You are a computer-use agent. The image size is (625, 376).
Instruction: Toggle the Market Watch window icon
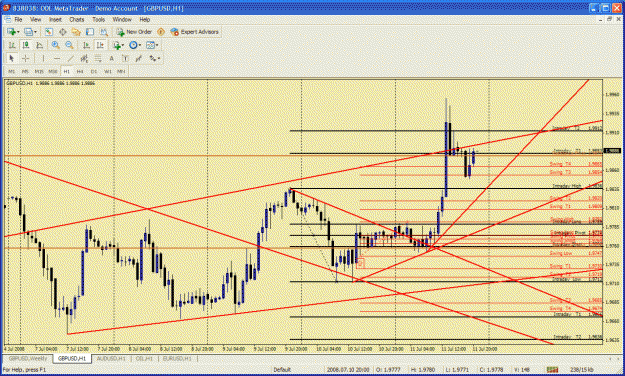click(x=49, y=32)
